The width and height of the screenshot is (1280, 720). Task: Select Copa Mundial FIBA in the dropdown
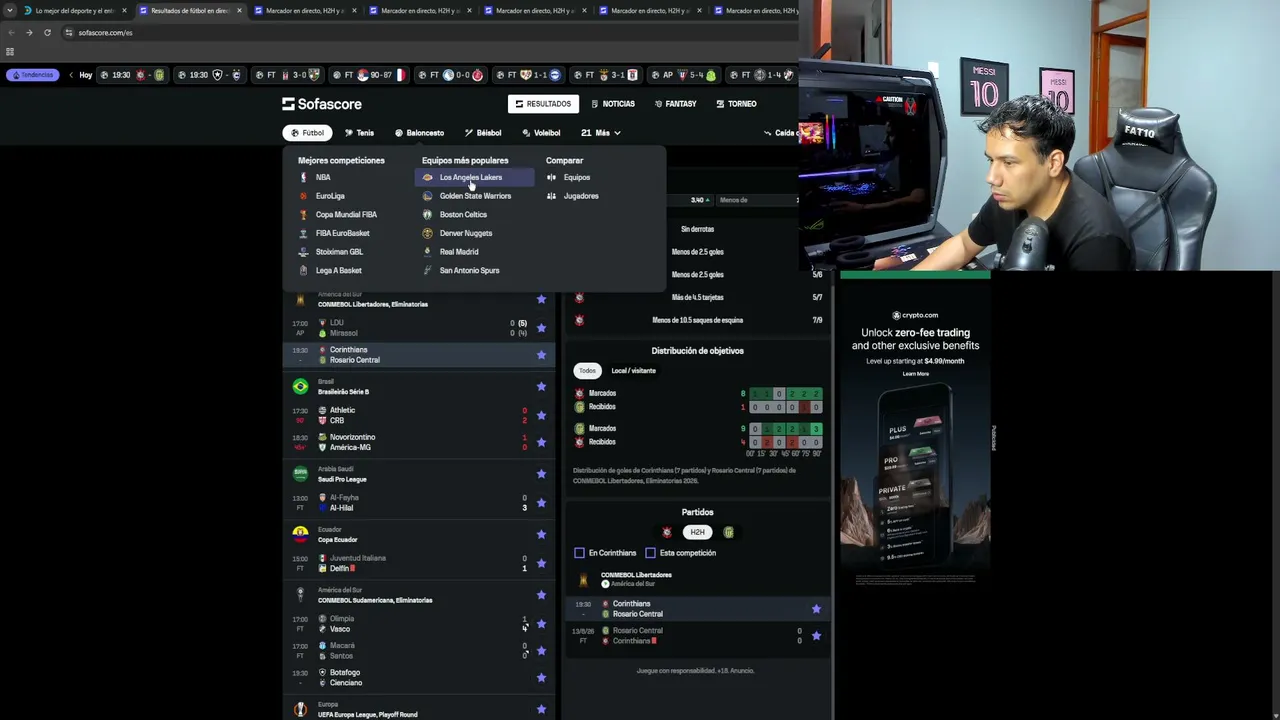(x=346, y=214)
